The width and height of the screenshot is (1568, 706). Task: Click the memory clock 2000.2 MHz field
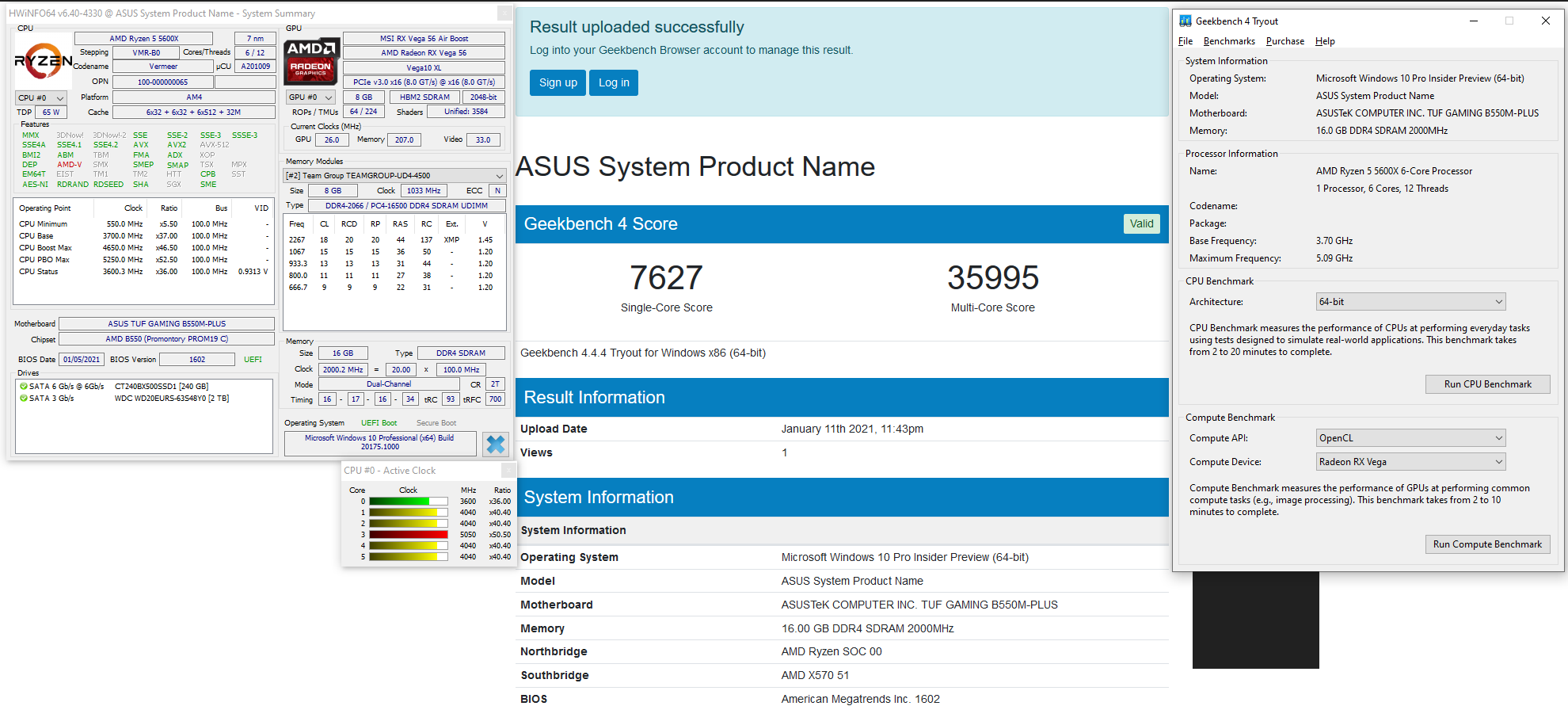(343, 370)
